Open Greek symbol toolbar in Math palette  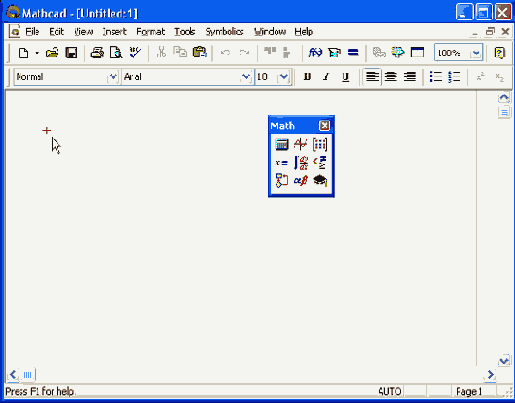pos(301,181)
